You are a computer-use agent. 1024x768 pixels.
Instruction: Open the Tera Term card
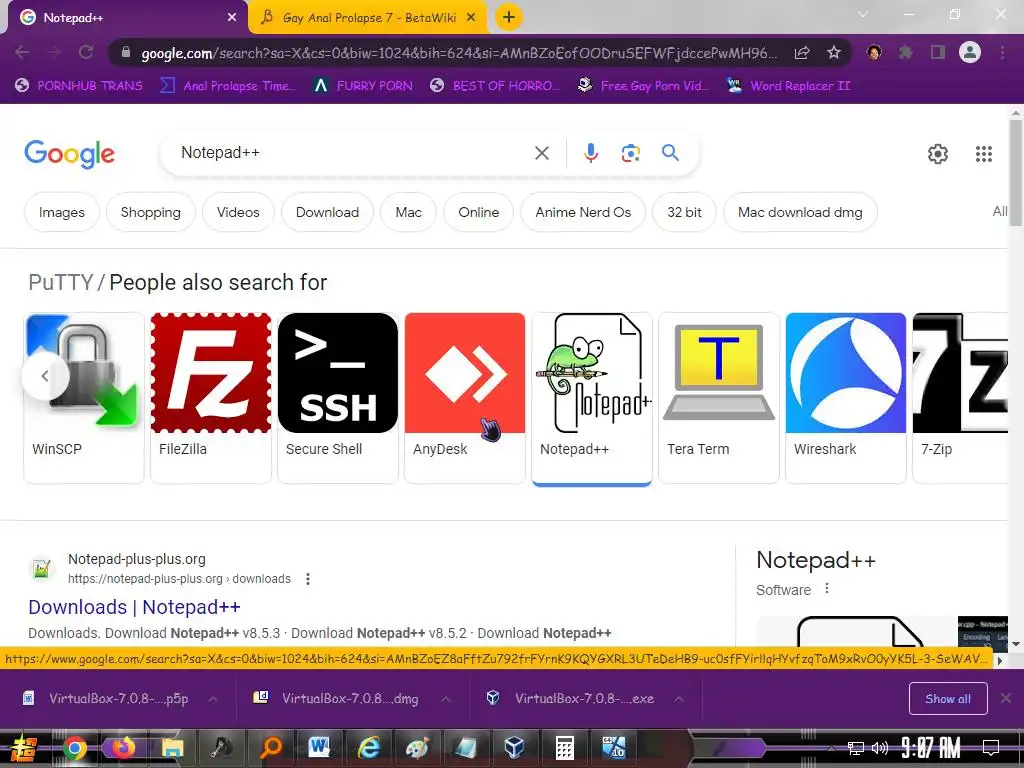(x=718, y=398)
